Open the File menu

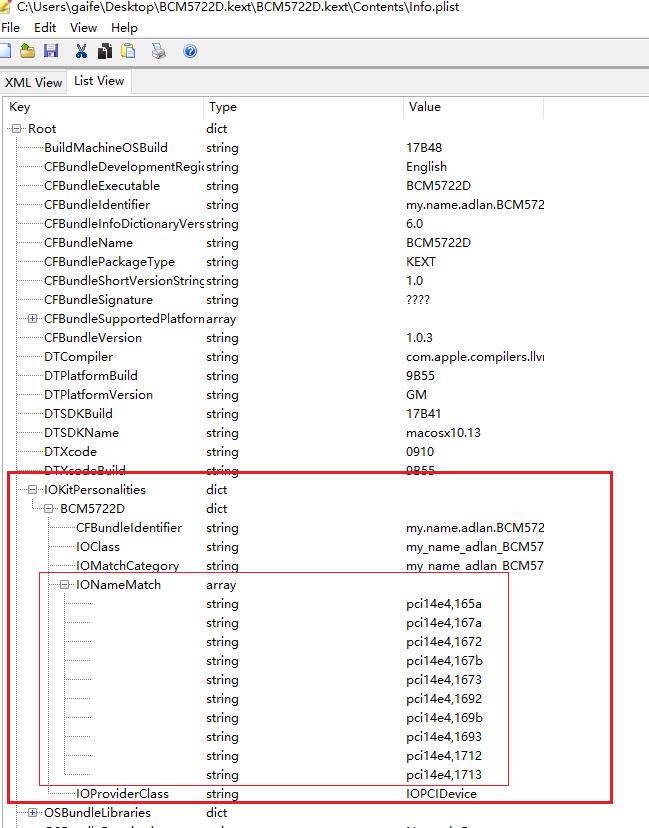coord(11,28)
